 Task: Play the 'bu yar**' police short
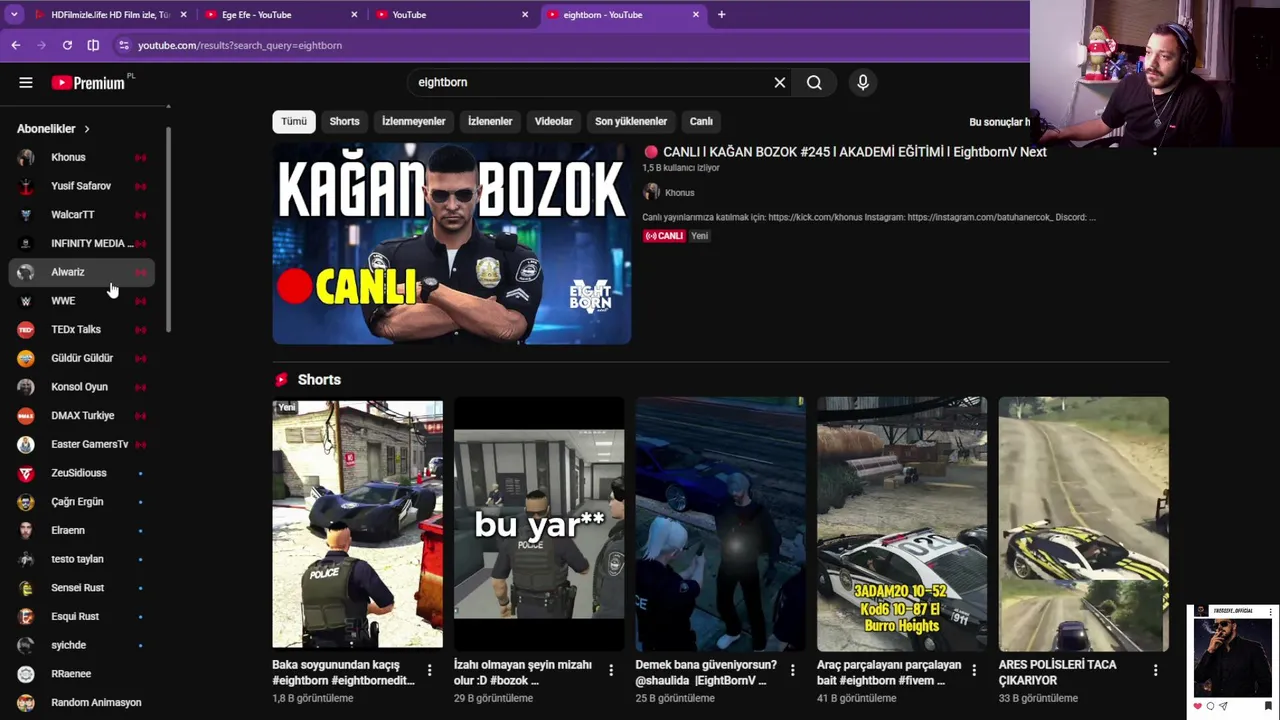coord(539,524)
